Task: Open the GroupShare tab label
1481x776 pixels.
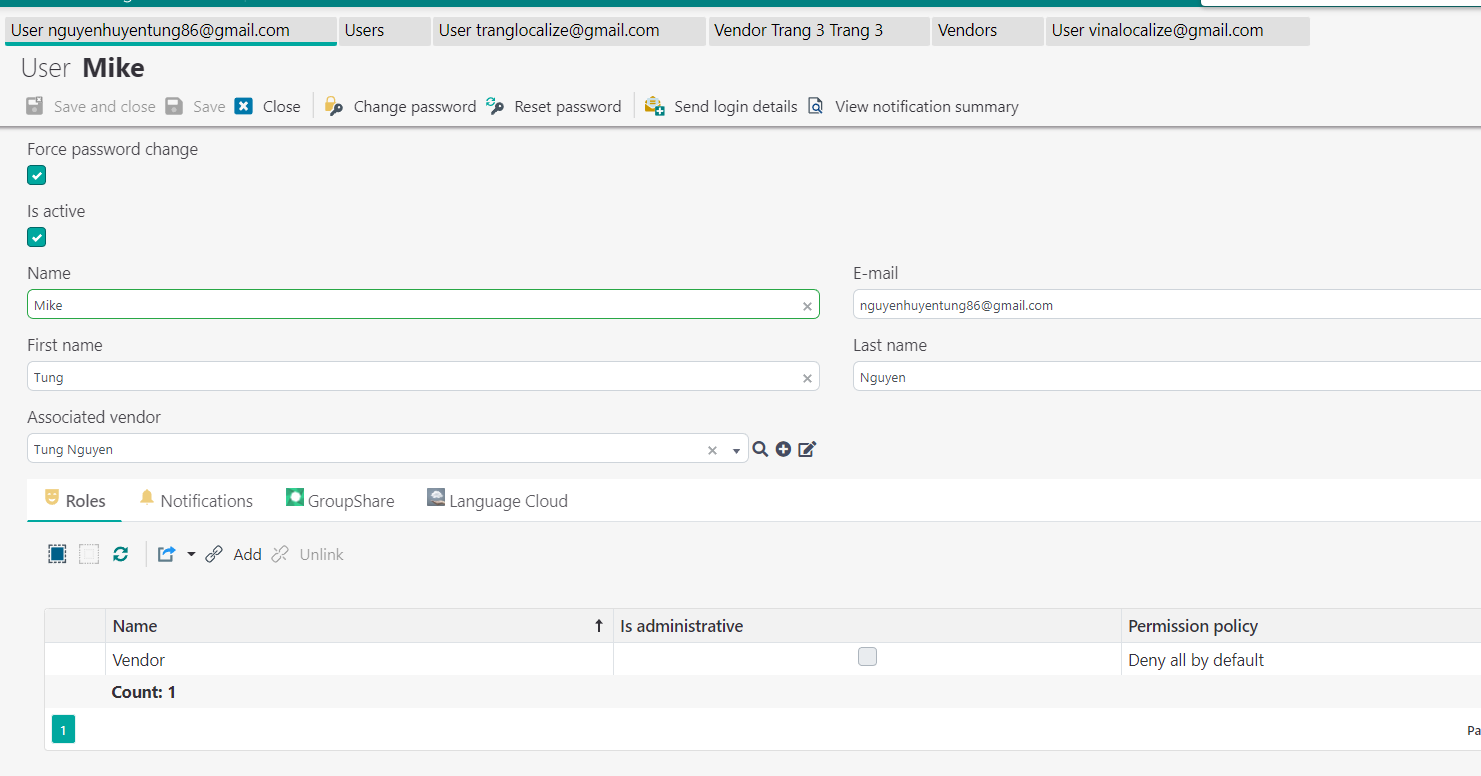Action: coord(351,501)
